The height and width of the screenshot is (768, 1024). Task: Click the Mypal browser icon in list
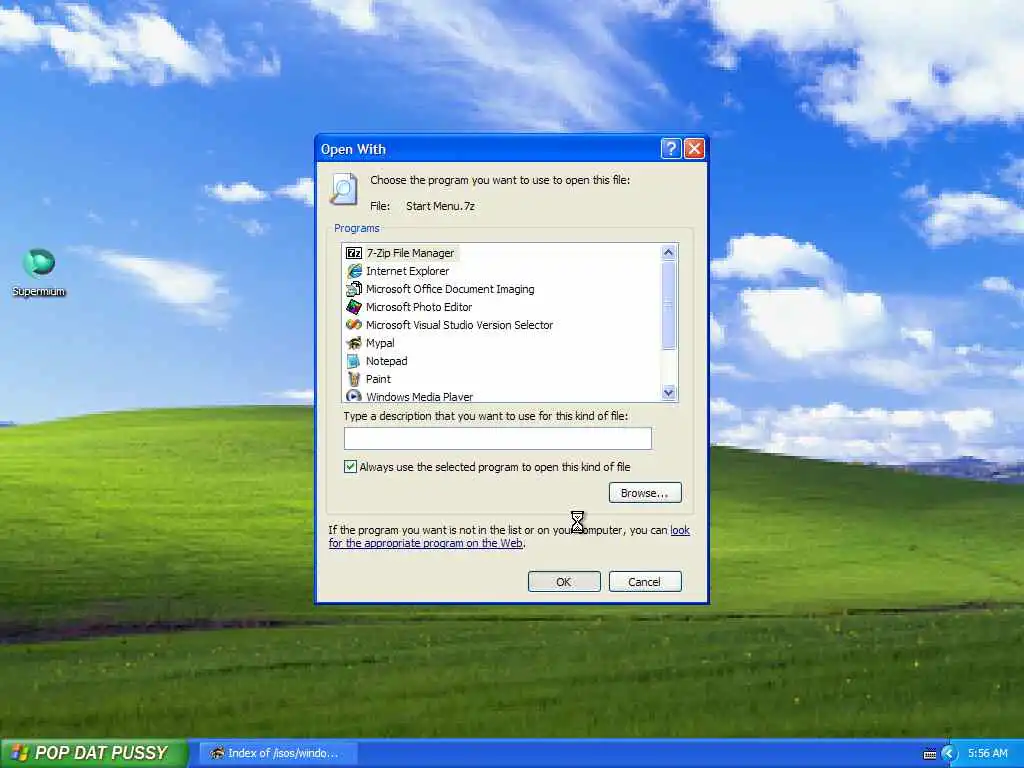[x=354, y=343]
